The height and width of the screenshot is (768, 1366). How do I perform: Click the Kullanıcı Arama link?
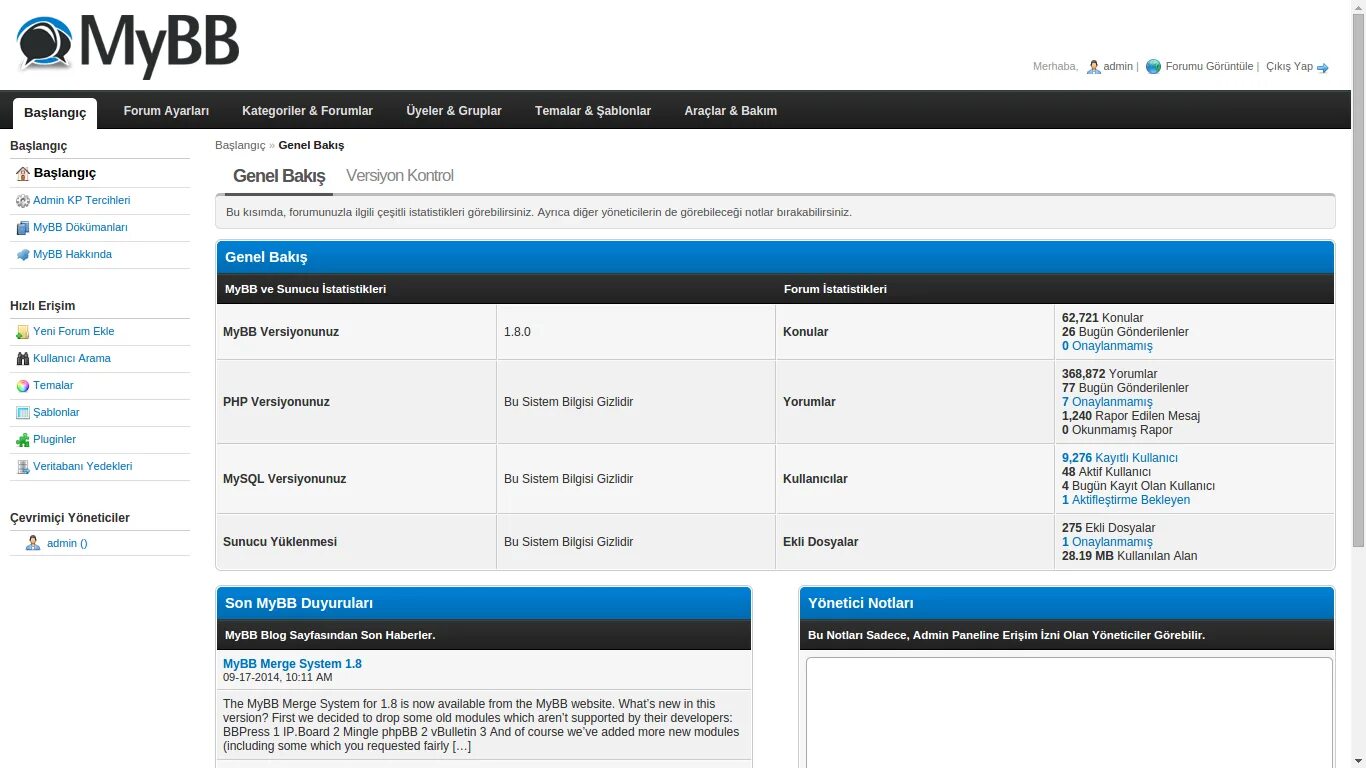(72, 358)
